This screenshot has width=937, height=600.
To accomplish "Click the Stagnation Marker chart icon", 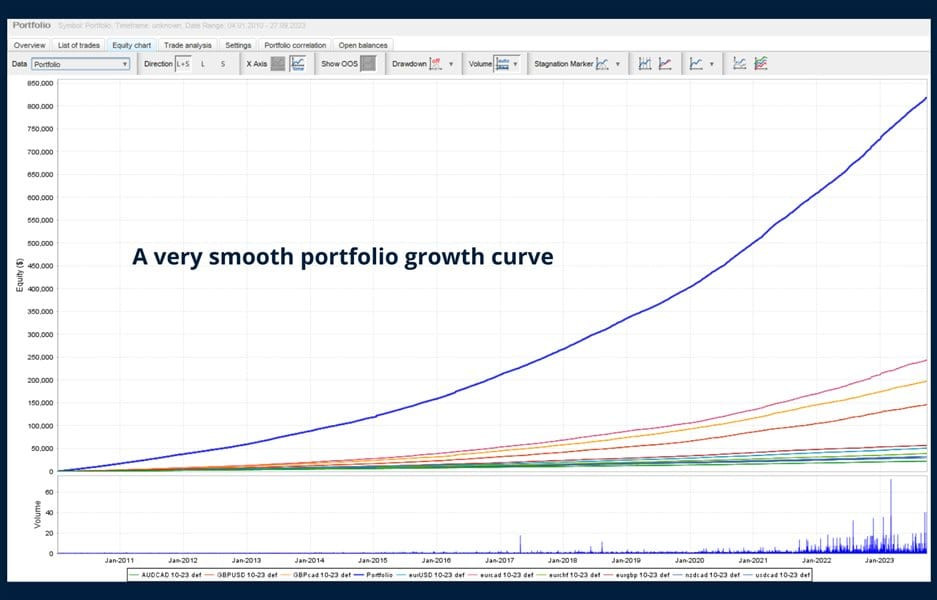I will click(602, 64).
